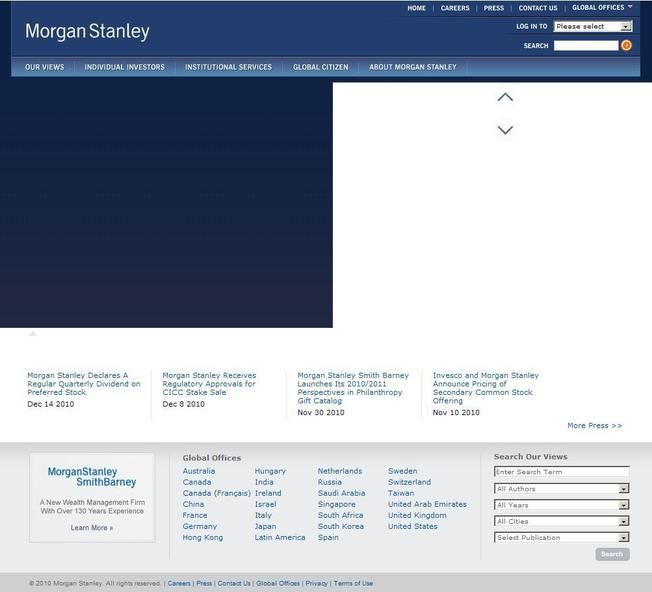Open the Saudi Arabia office link
The image size is (652, 592).
point(341,493)
